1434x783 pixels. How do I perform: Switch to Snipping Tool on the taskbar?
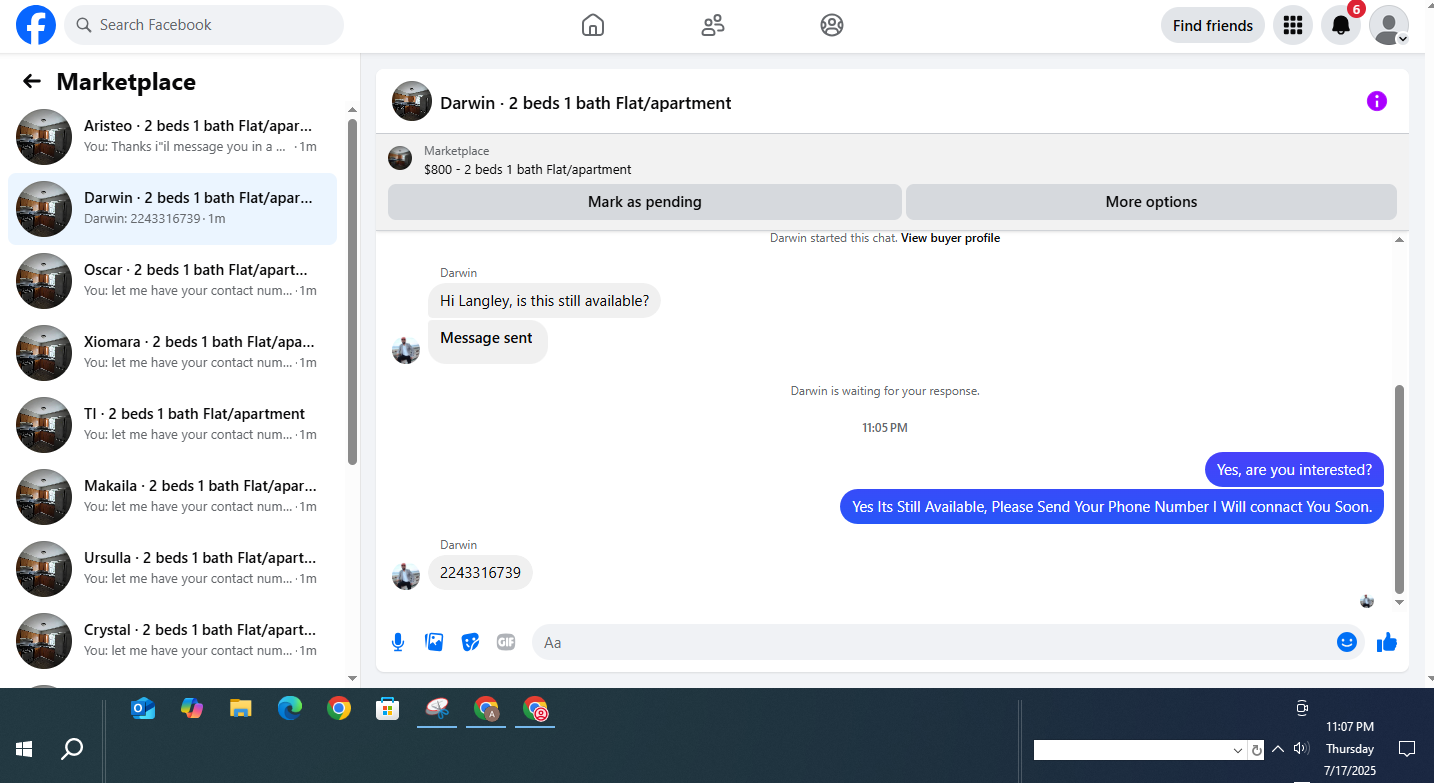437,709
